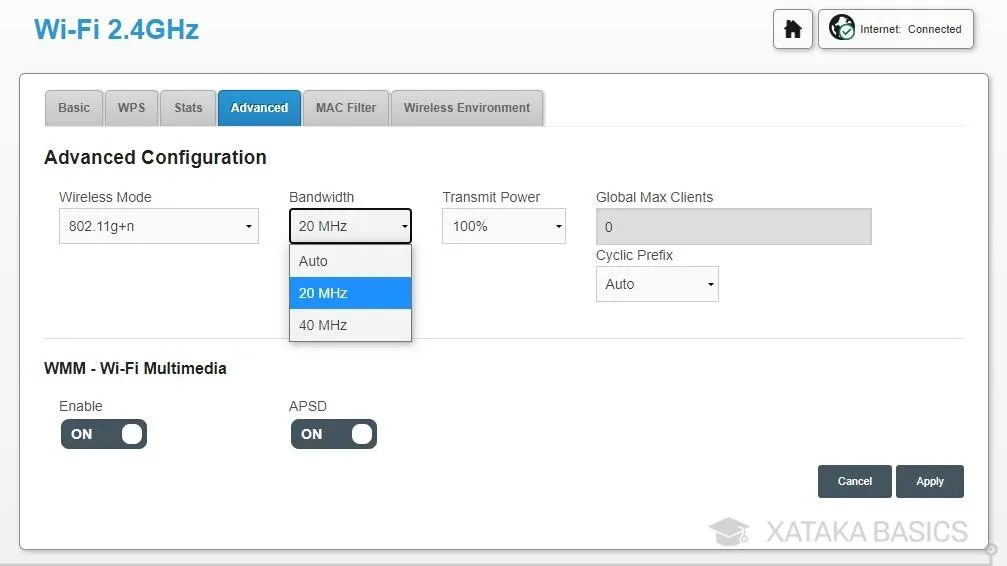
Task: Cancel the configuration changes
Action: point(855,481)
